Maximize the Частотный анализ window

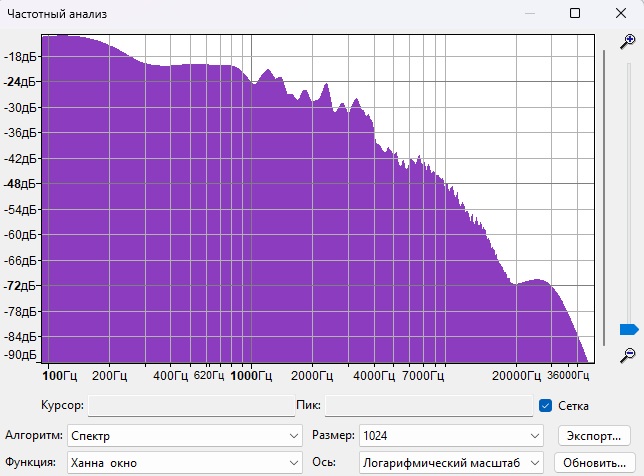click(x=575, y=14)
